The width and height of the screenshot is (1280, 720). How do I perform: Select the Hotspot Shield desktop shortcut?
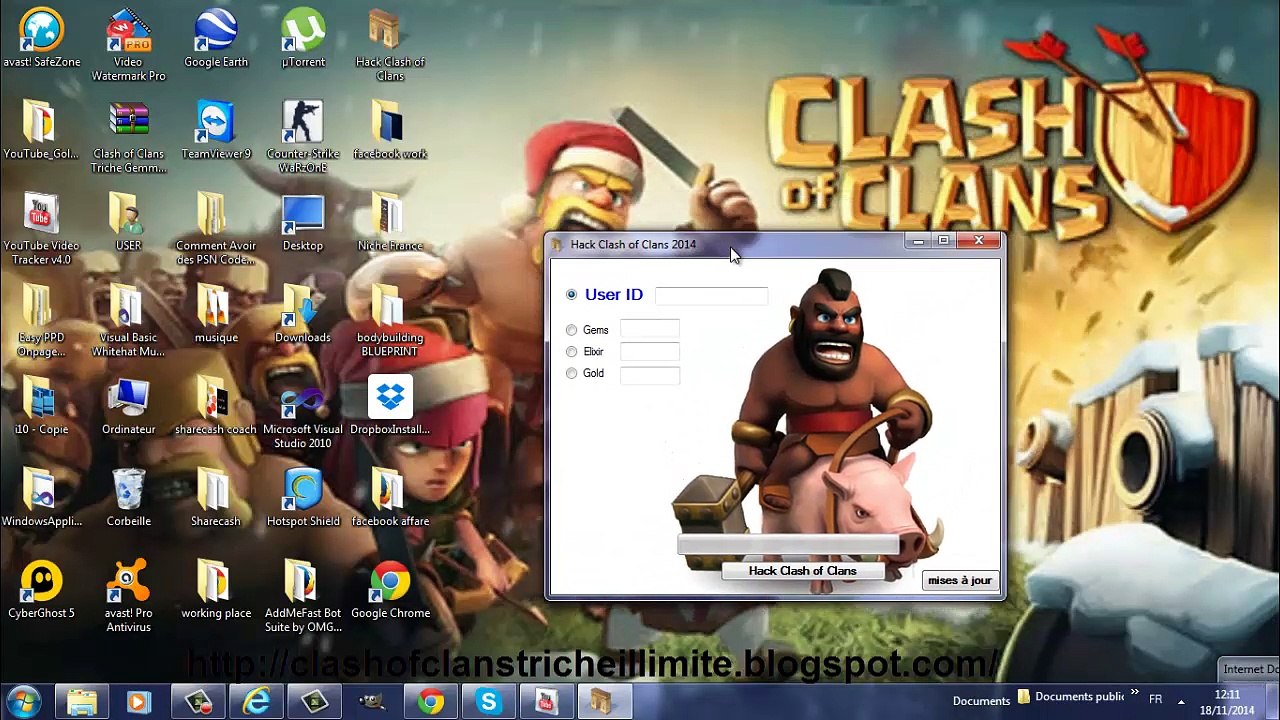303,499
